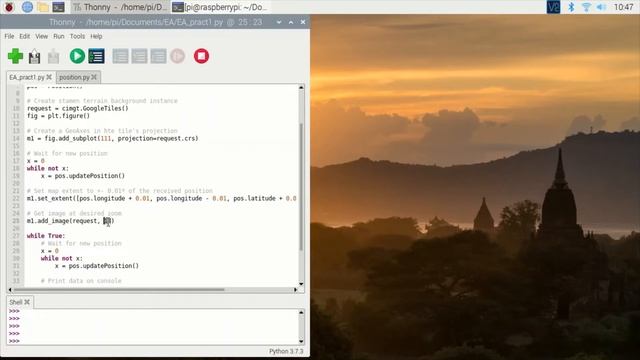The width and height of the screenshot is (640, 360).
Task: Click editor vertical scrollbar up arrow
Action: [x=301, y=87]
